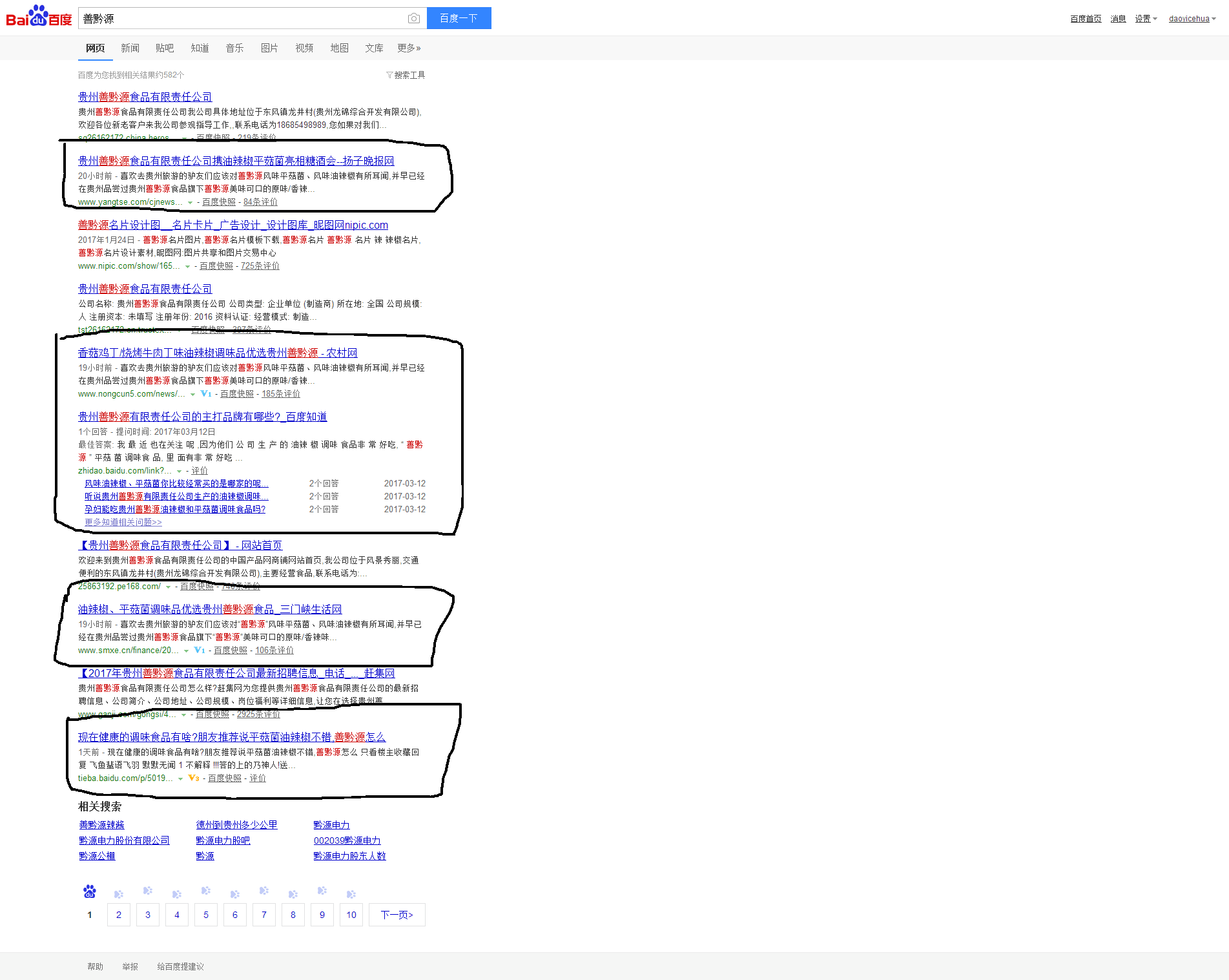The height and width of the screenshot is (980, 1229).
Task: Expand dropdown arrow next to www.nongcun5.com URL
Action: [x=192, y=395]
